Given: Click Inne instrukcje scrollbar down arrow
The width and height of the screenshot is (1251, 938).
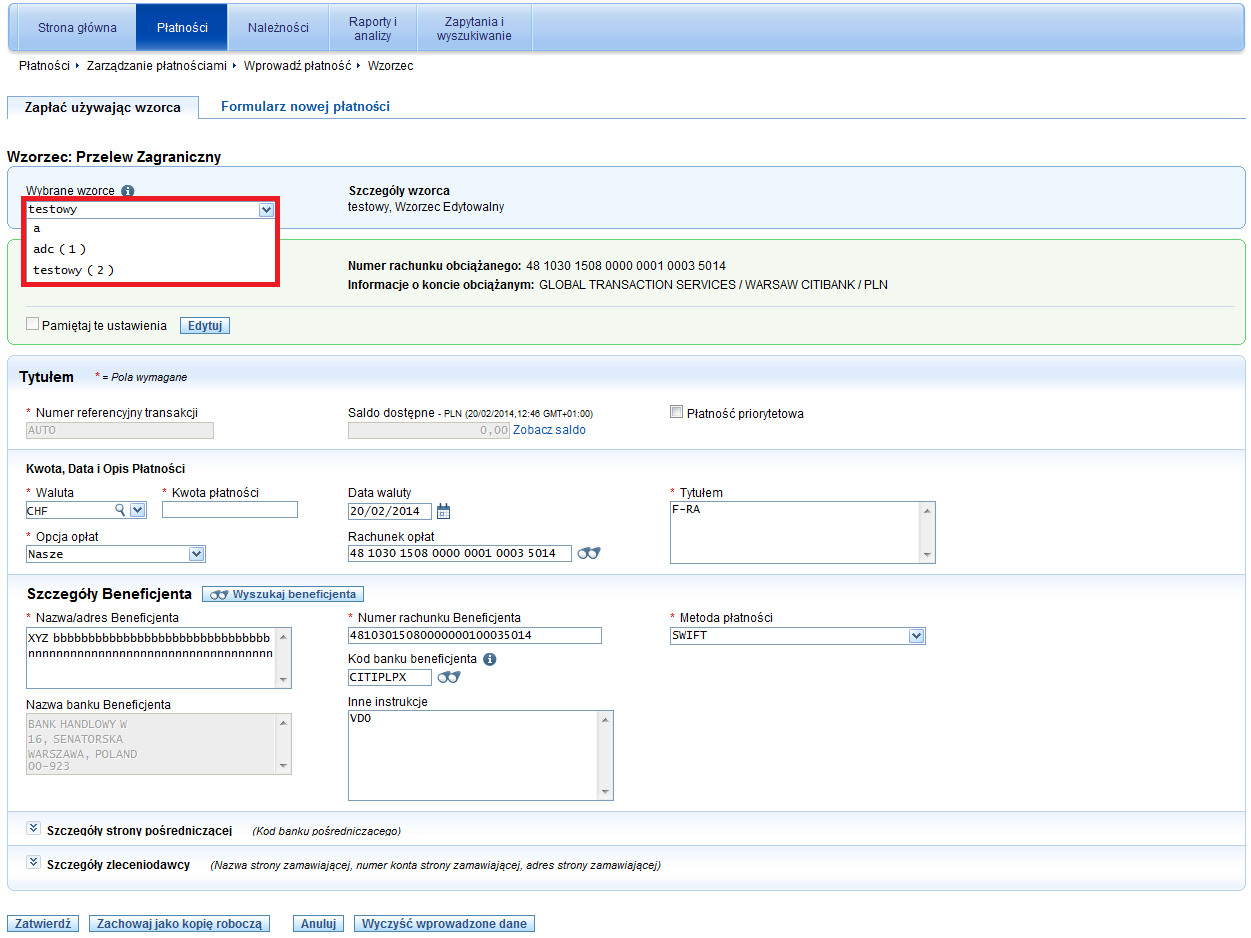Looking at the screenshot, I should click(605, 793).
